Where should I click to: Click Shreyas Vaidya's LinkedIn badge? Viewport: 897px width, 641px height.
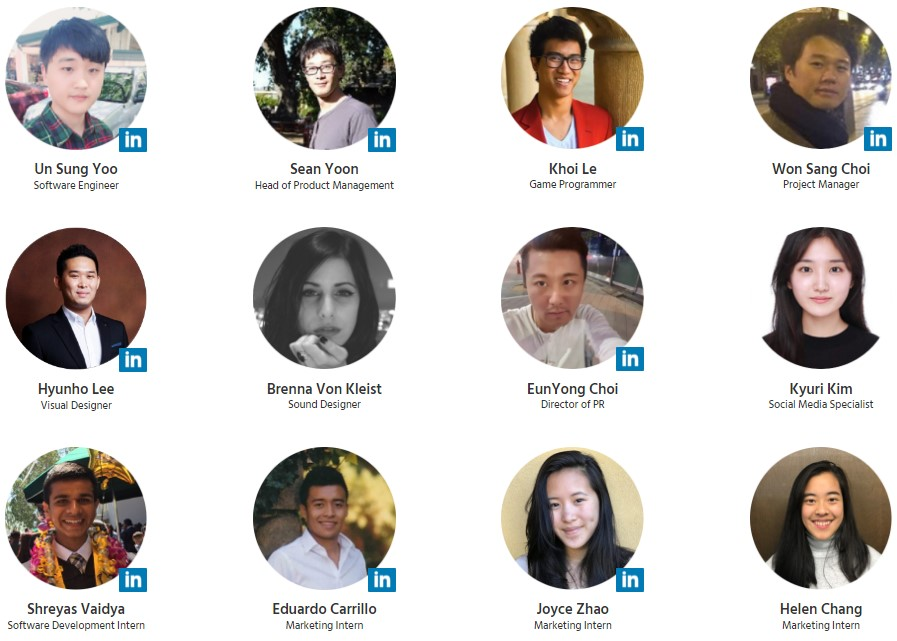133,580
